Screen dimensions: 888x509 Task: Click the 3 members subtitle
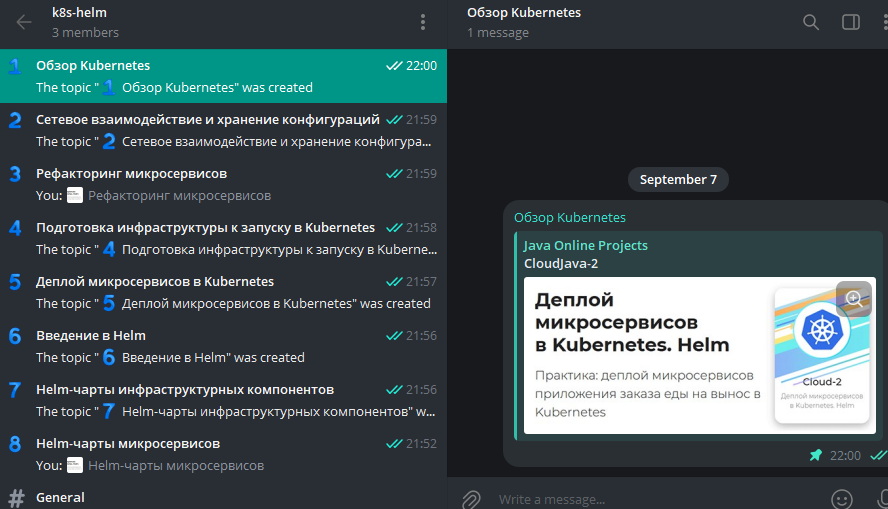click(x=86, y=33)
